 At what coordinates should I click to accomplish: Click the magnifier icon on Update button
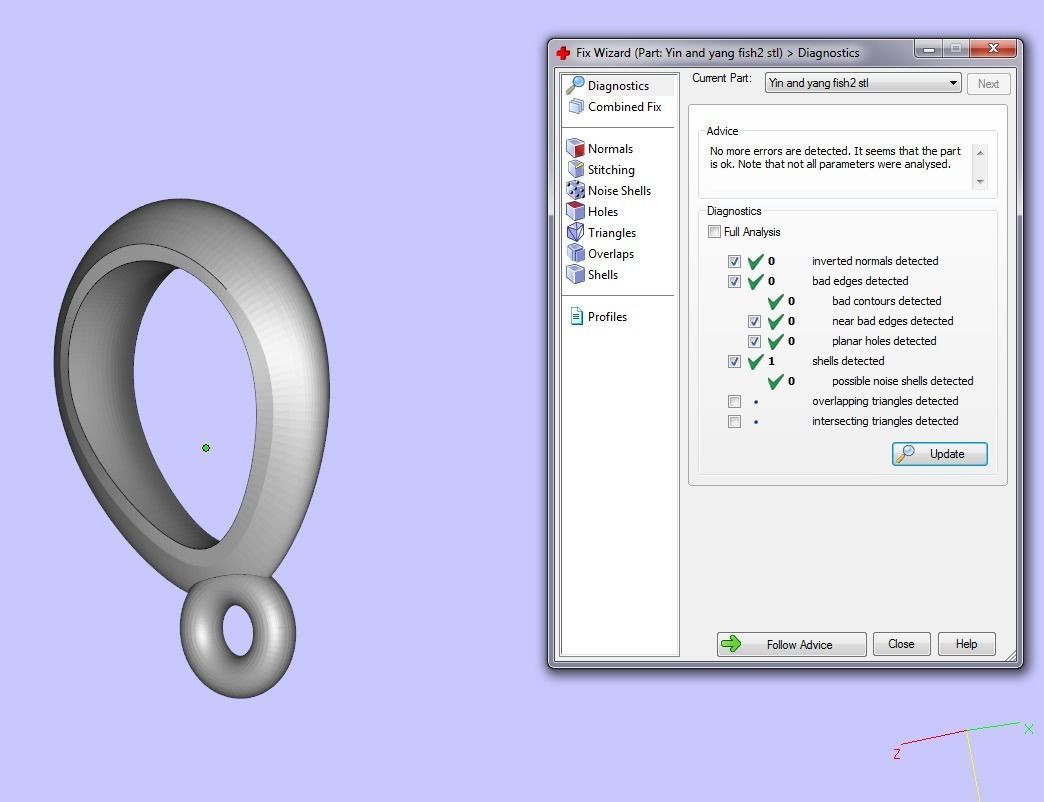click(x=905, y=453)
